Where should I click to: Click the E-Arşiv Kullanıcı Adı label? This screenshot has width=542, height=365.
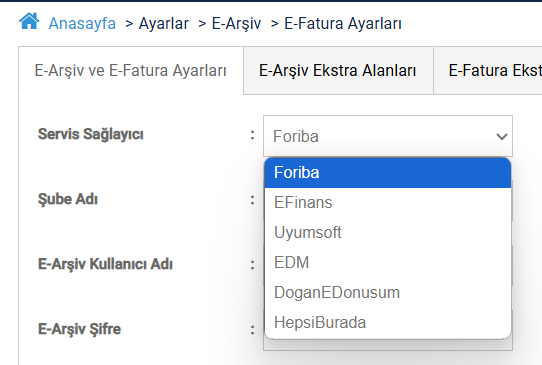coord(105,264)
